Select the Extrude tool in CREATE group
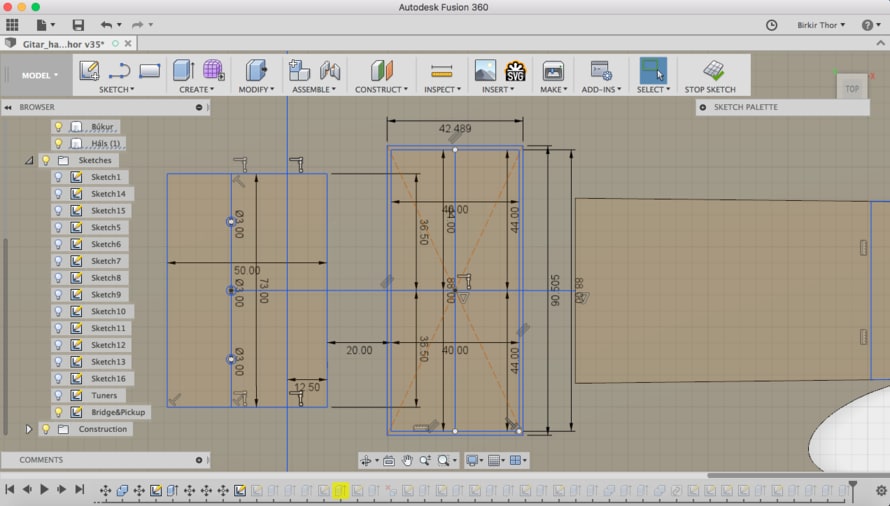The image size is (890, 506). (x=183, y=70)
